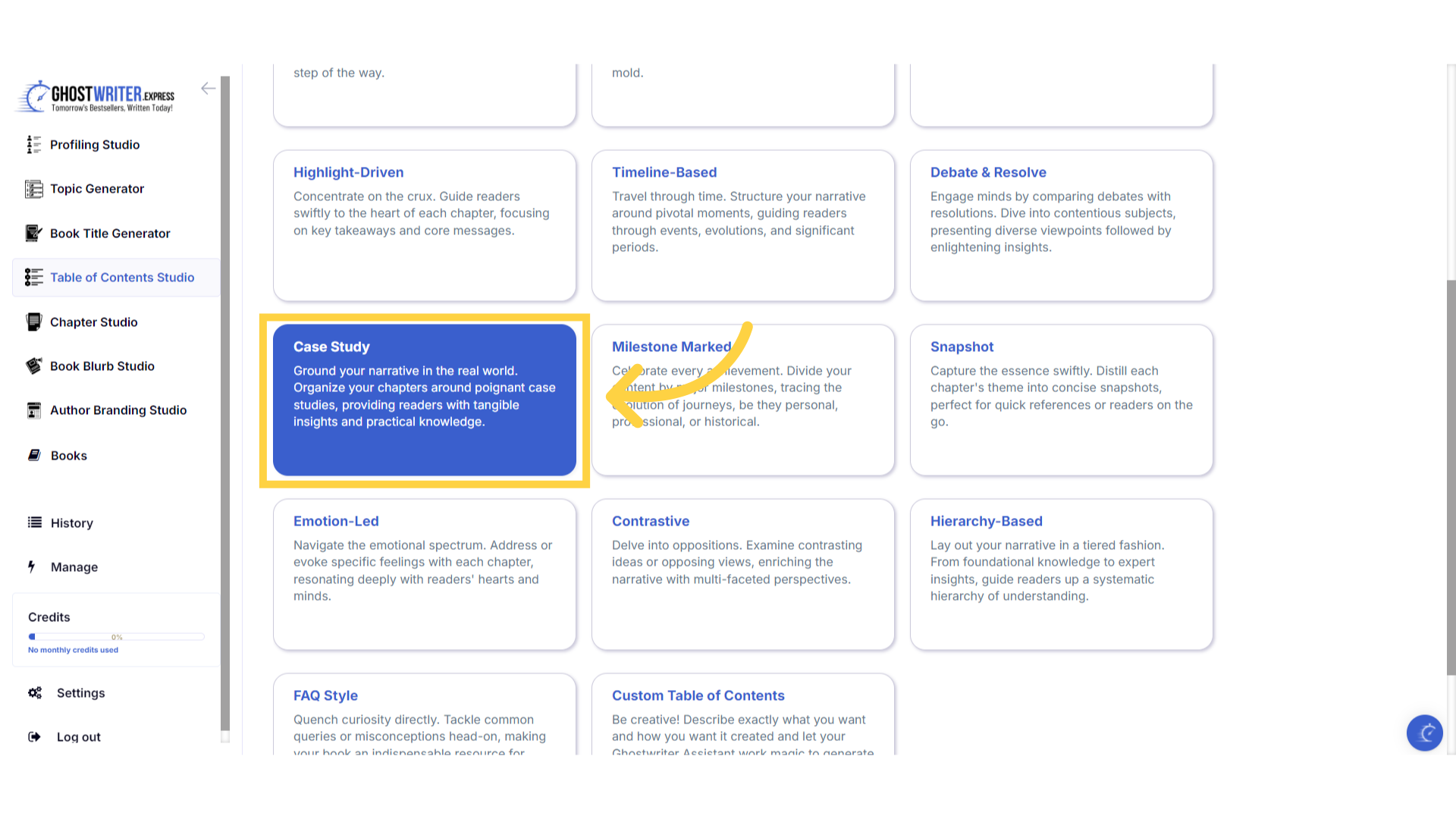
Task: Click the Author Branding Studio icon
Action: click(33, 410)
